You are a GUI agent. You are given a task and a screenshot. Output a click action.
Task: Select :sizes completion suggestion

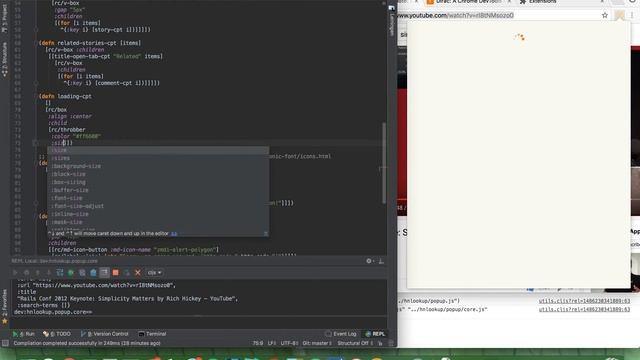[x=158, y=158]
